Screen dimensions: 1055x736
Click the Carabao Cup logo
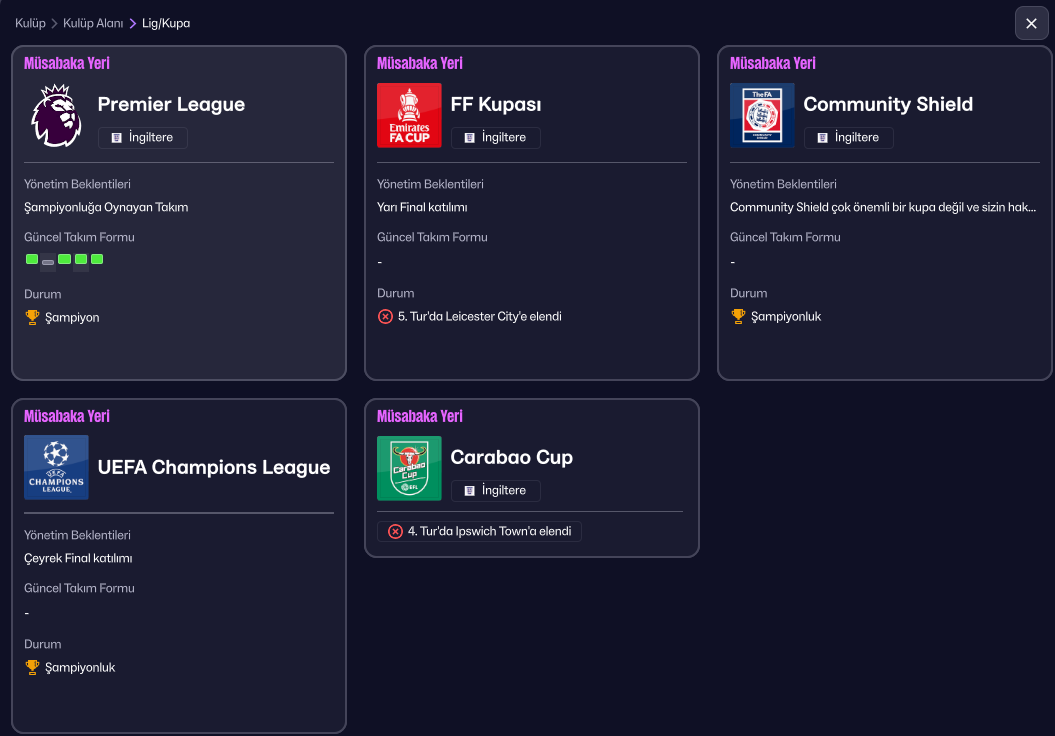tap(409, 468)
